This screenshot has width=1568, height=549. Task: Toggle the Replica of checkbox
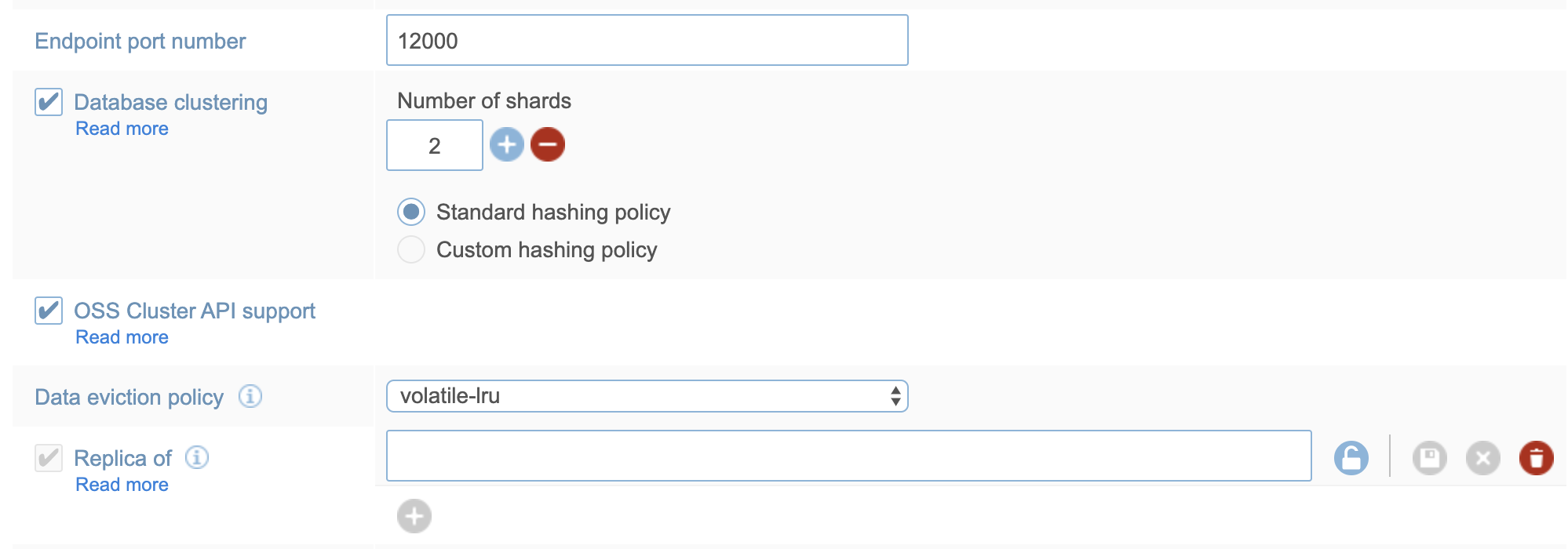(x=49, y=458)
